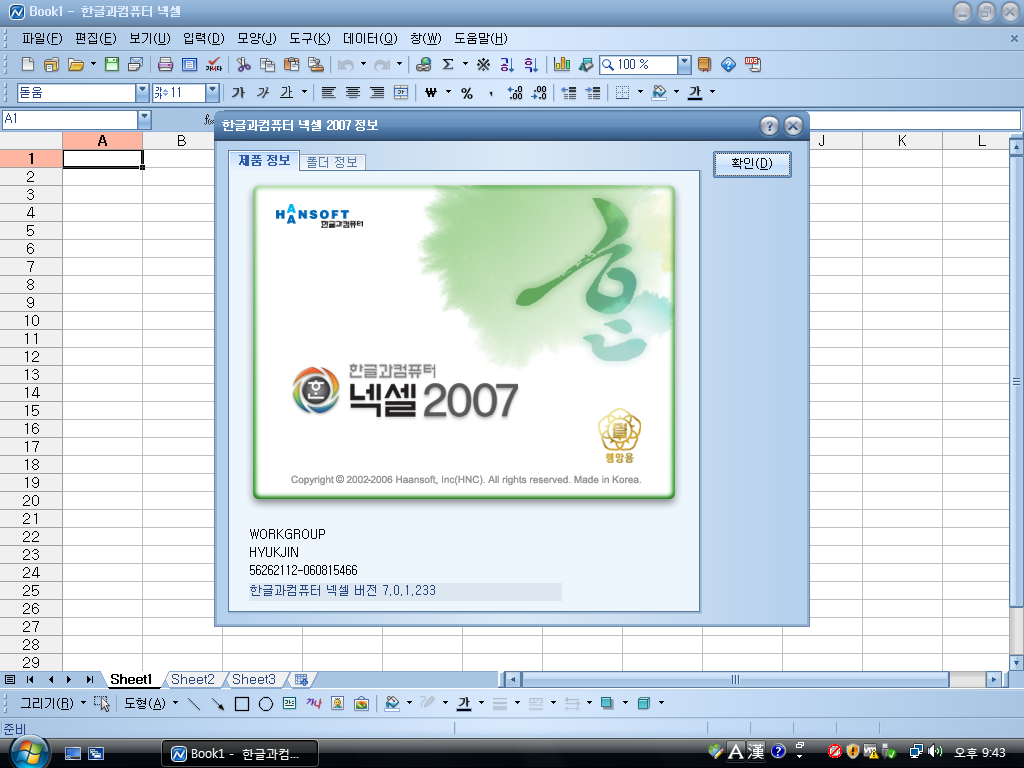Merge and center cells icon
The width and height of the screenshot is (1024, 768).
pos(401,92)
